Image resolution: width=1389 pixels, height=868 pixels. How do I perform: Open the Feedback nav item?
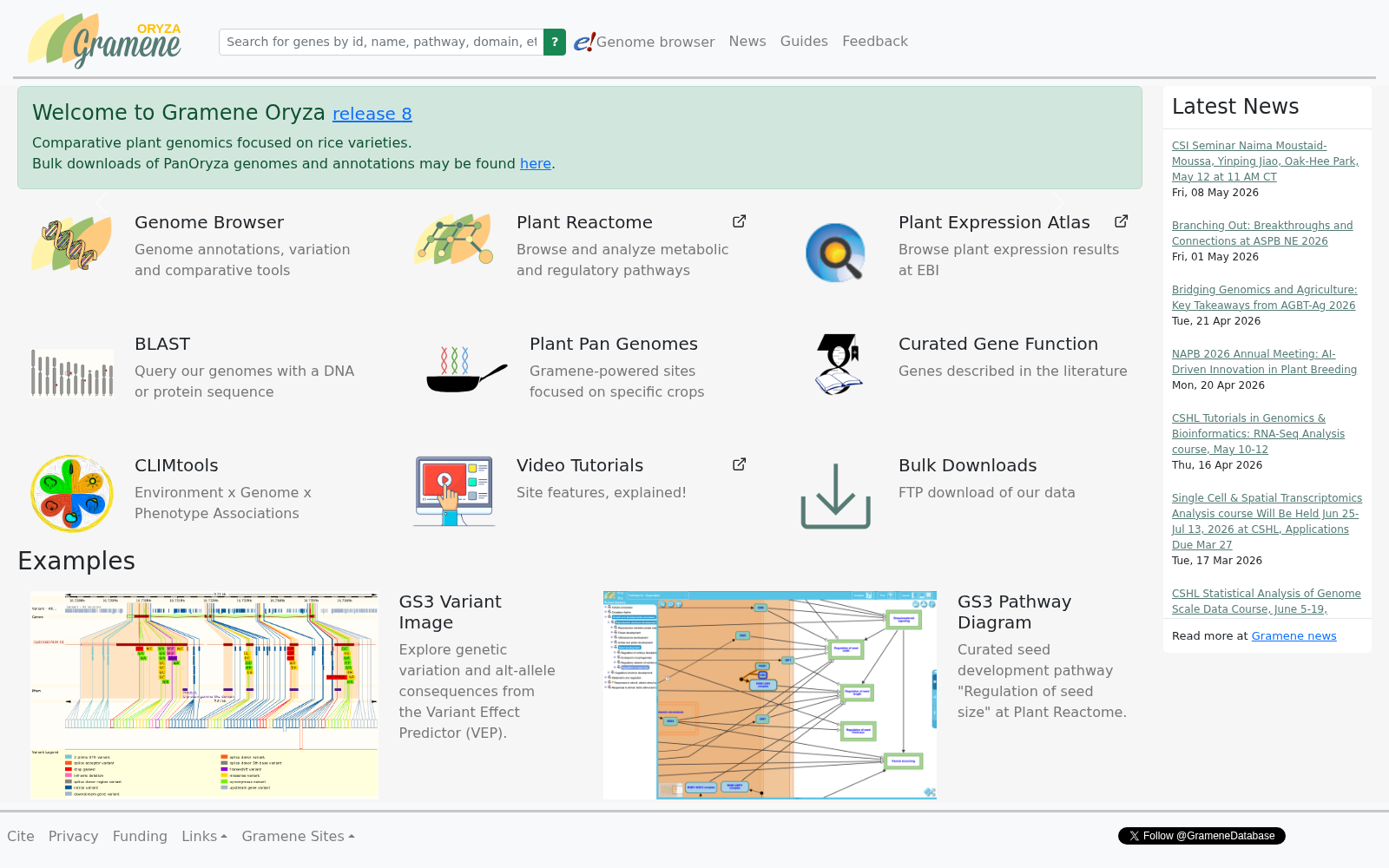click(x=875, y=41)
